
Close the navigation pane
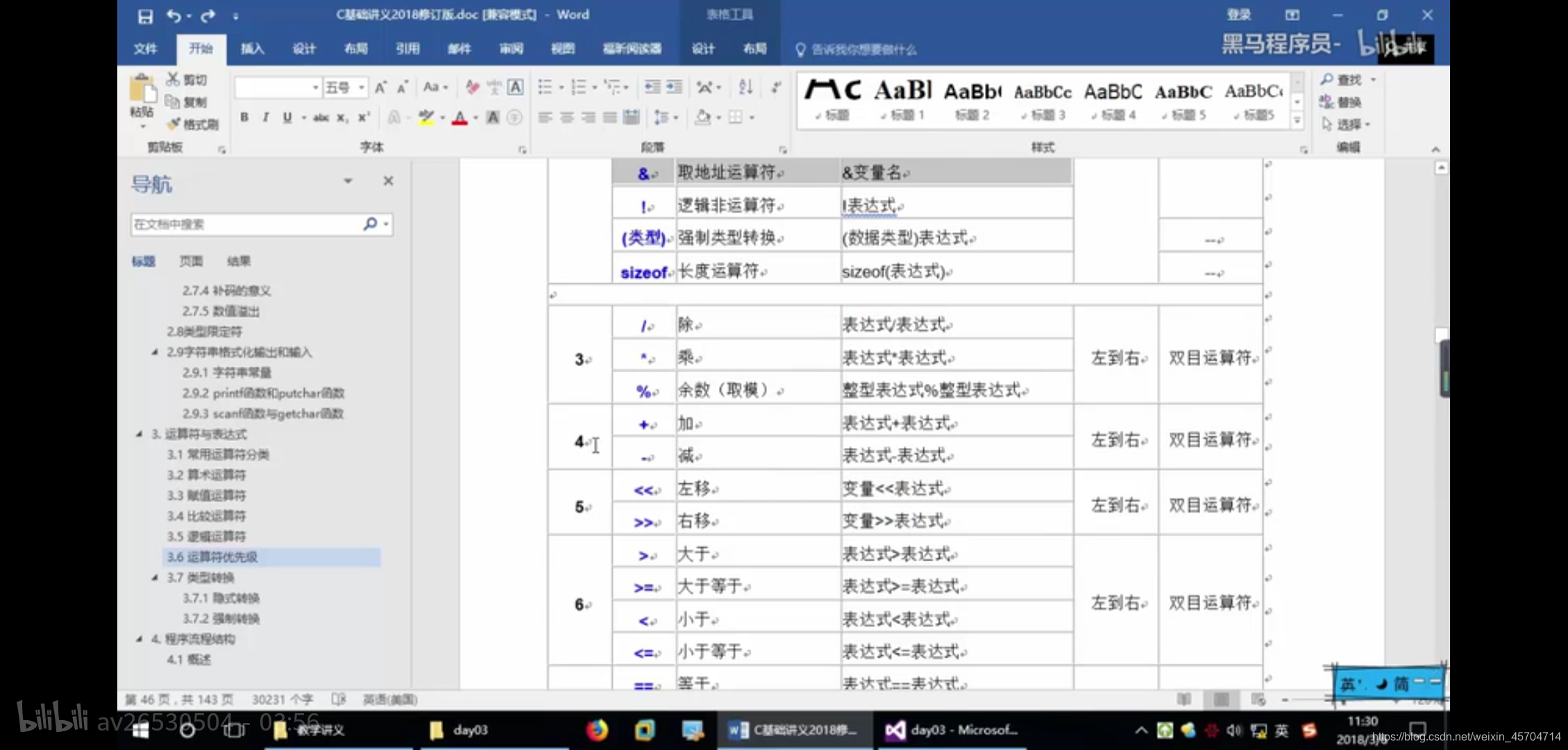coord(388,181)
